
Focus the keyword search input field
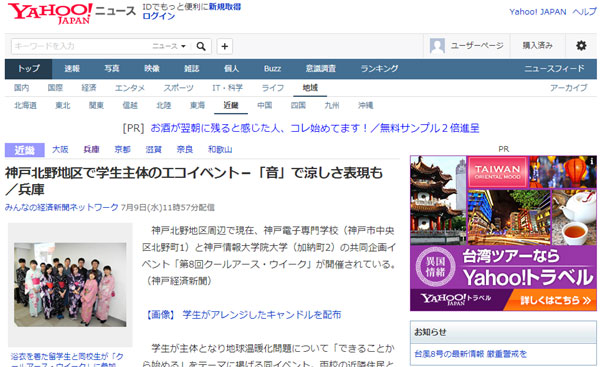(80, 46)
